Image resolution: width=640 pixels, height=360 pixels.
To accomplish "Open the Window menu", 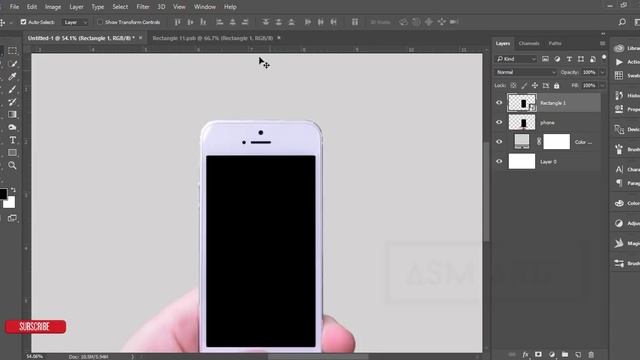I will click(204, 7).
